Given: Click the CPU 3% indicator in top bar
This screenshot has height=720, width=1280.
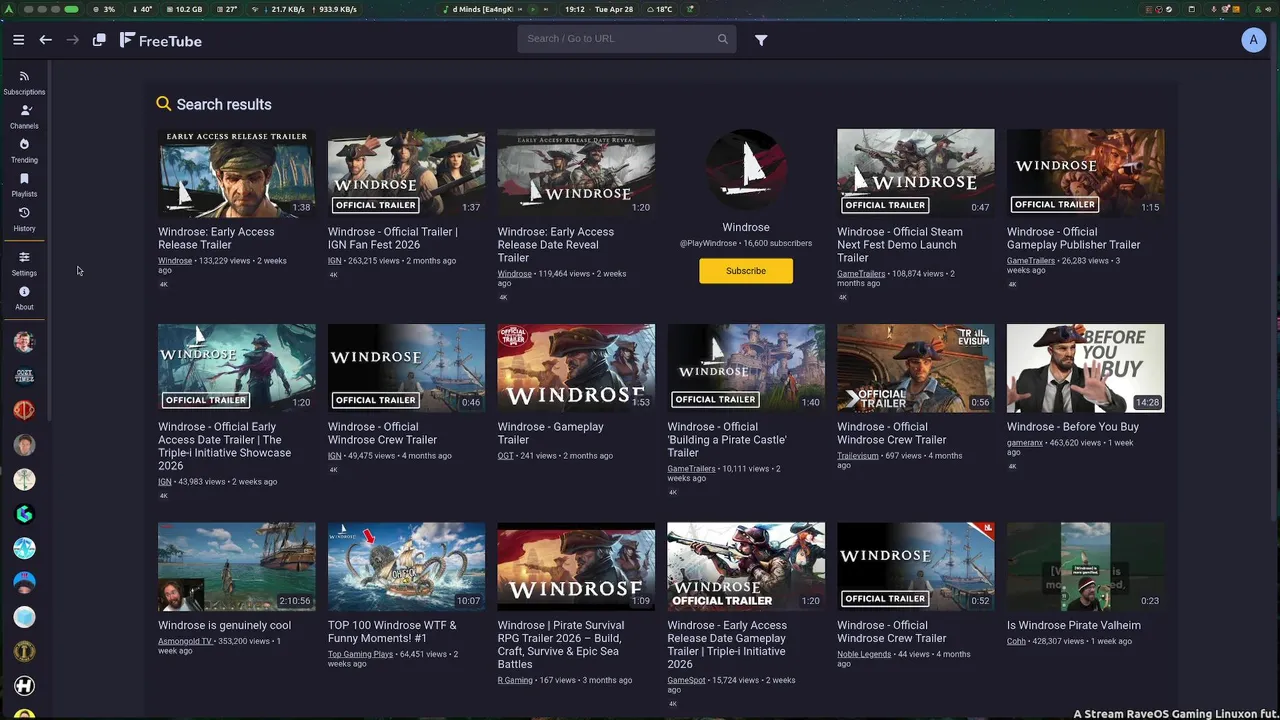Looking at the screenshot, I should pos(103,9).
